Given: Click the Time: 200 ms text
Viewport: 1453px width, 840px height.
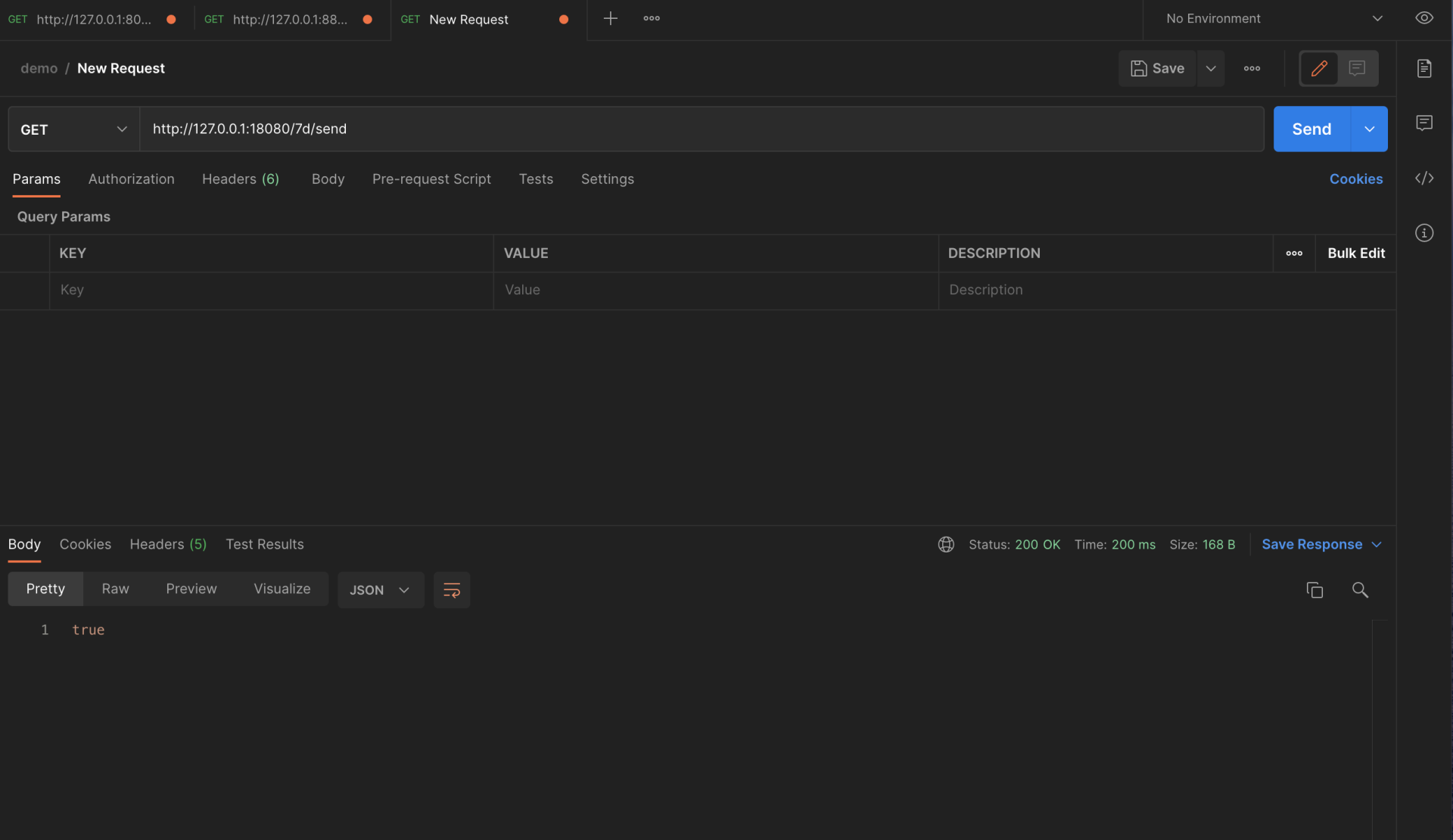Looking at the screenshot, I should [1115, 545].
